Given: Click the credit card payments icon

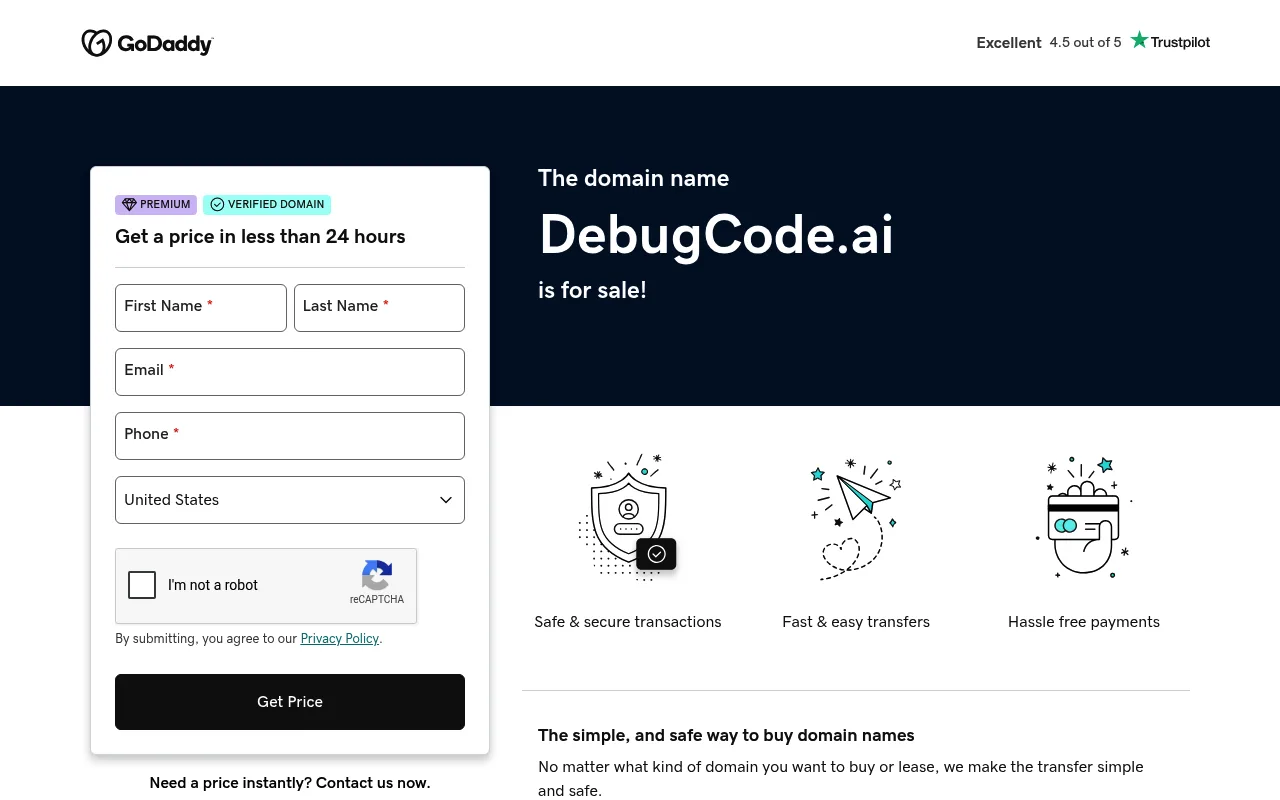Looking at the screenshot, I should point(1084,516).
